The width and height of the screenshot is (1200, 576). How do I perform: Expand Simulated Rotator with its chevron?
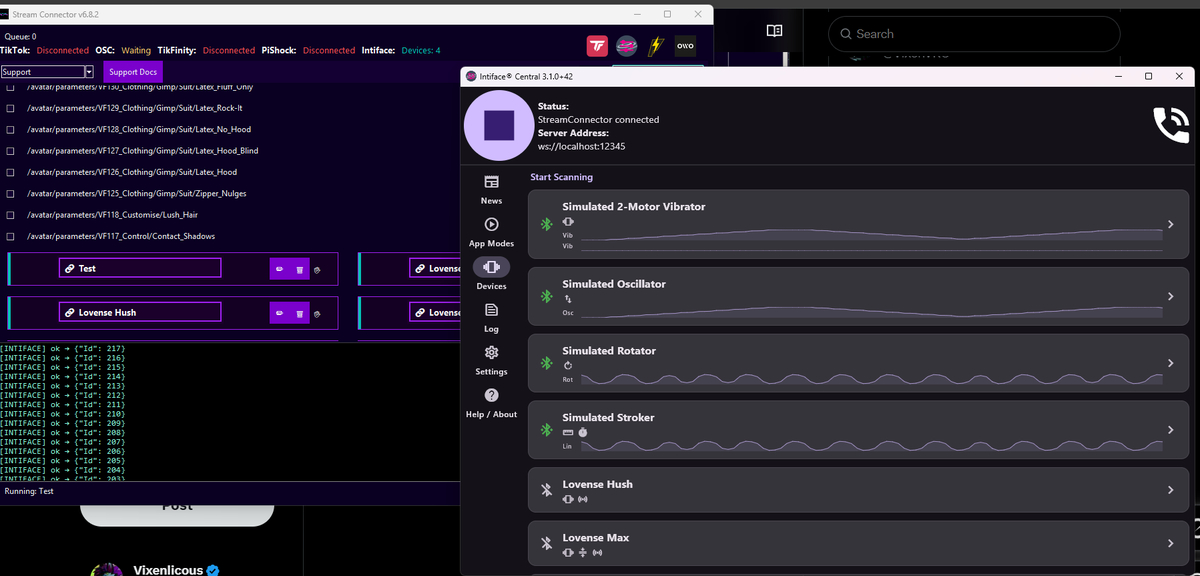(1171, 364)
